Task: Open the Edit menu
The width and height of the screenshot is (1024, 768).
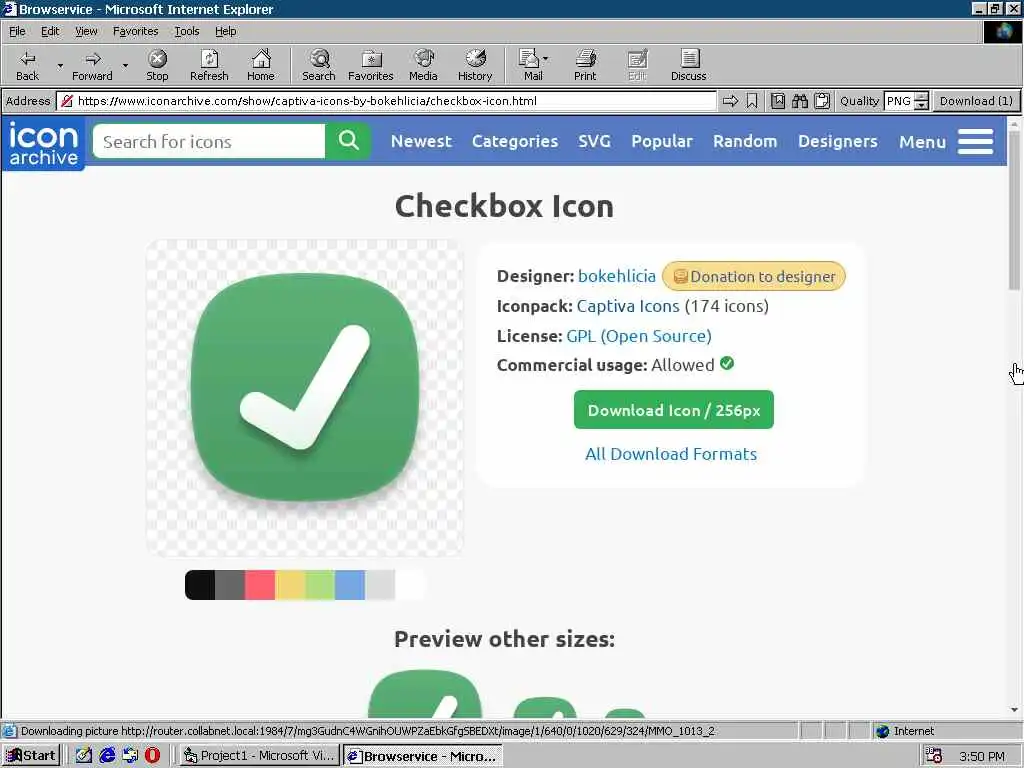Action: pos(50,31)
